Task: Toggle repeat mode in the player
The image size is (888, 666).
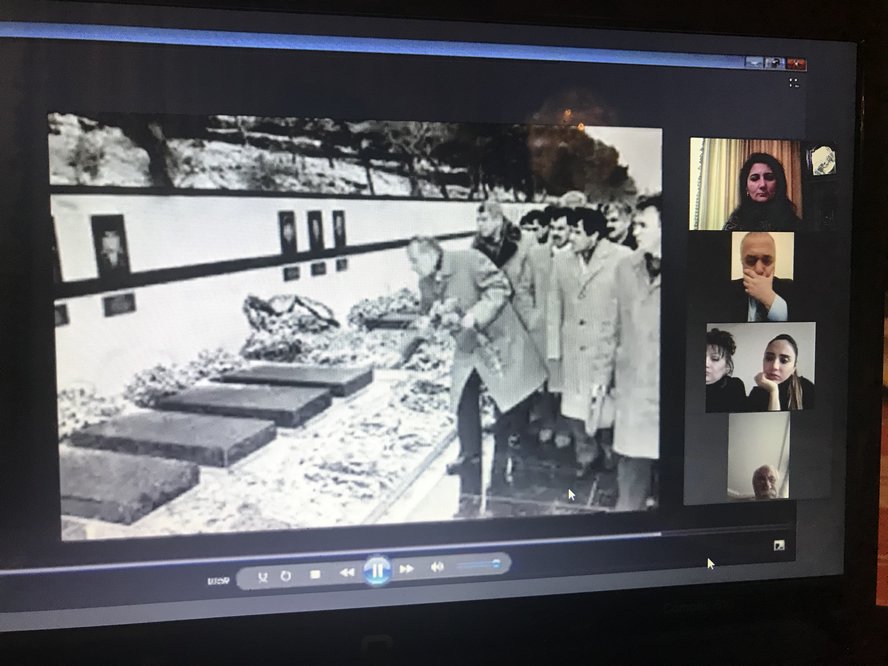Action: tap(286, 575)
